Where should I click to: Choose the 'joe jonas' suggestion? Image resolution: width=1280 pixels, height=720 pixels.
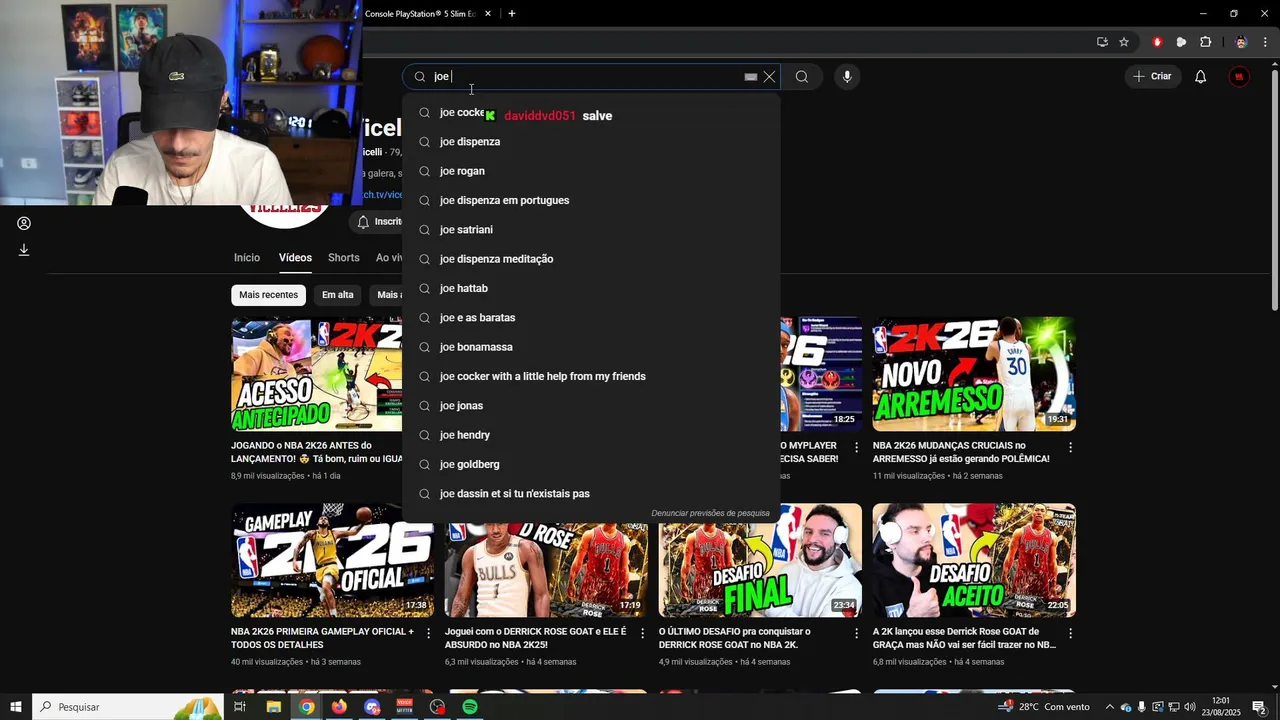591,406
